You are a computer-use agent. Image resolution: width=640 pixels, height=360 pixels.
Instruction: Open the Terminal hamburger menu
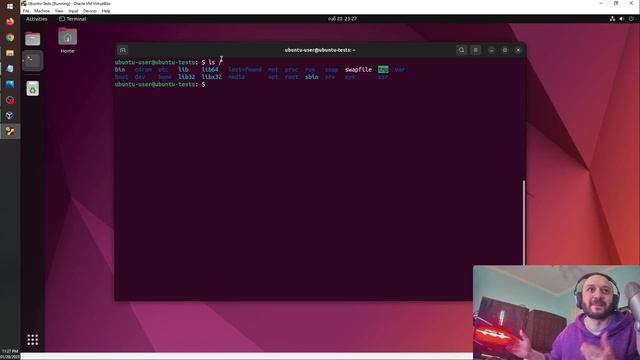(476, 50)
